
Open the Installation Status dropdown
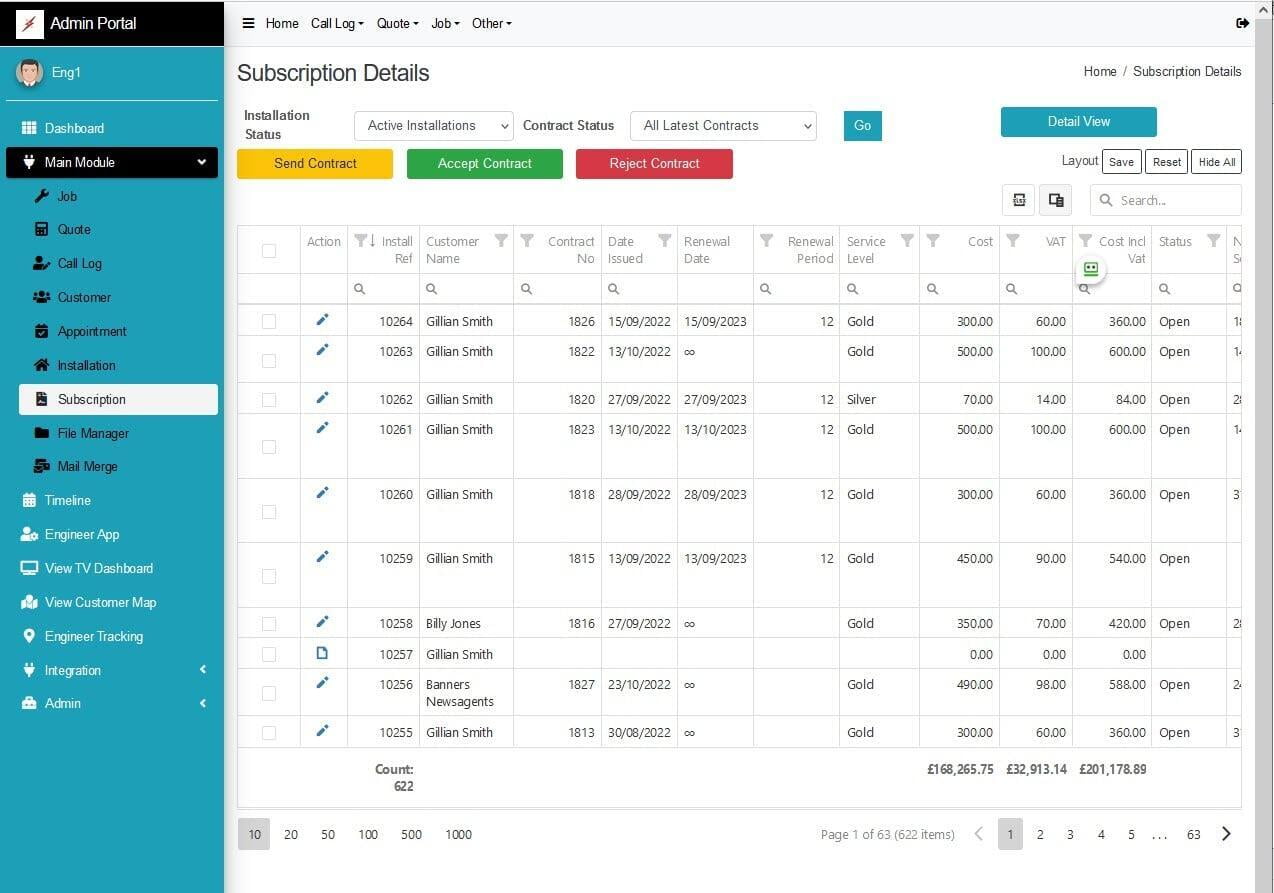[x=433, y=126]
